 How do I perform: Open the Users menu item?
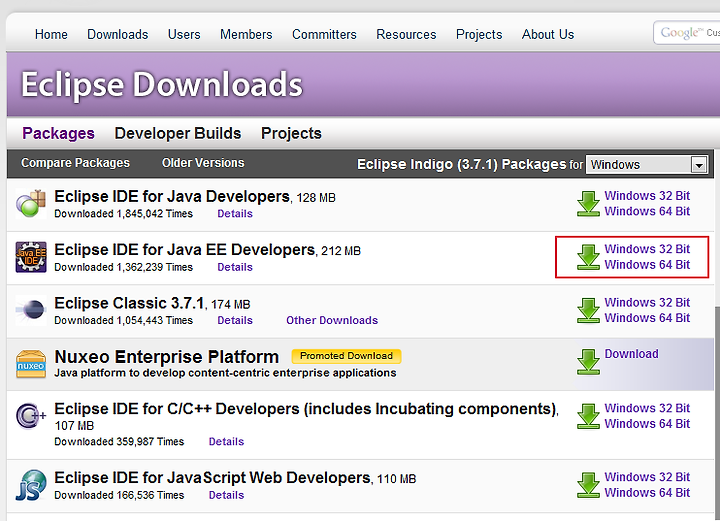(x=184, y=34)
